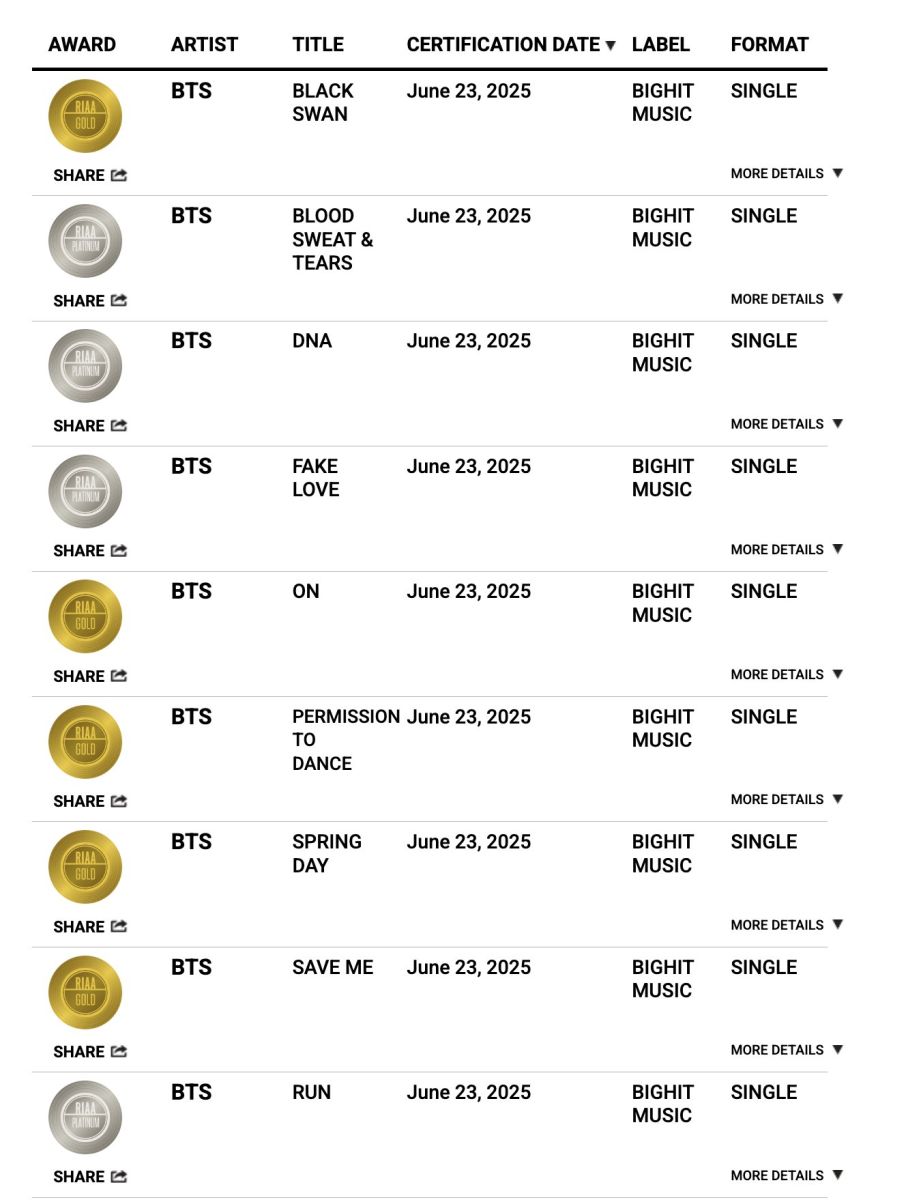This screenshot has height=1200, width=906.
Task: Click the share icon in the Save Me row
Action: [x=119, y=1052]
